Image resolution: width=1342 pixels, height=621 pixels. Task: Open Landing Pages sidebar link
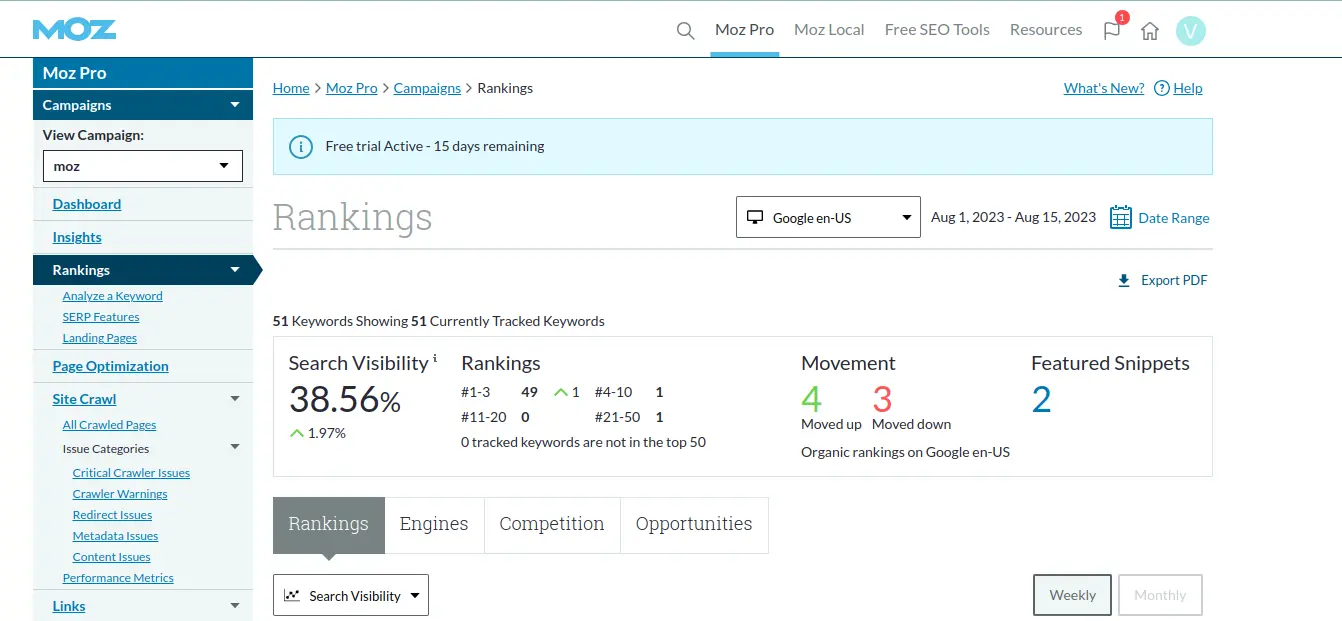100,338
